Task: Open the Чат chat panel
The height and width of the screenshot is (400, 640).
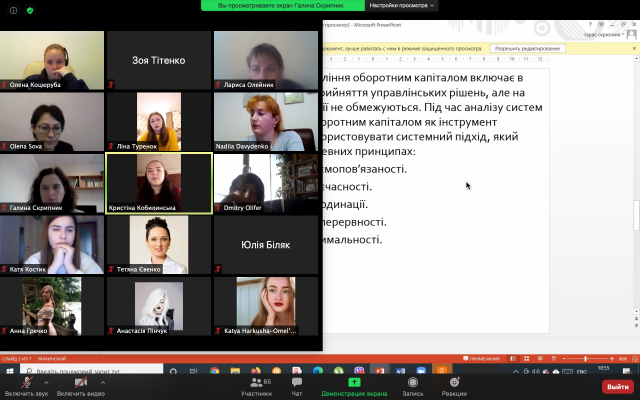Action: click(297, 386)
